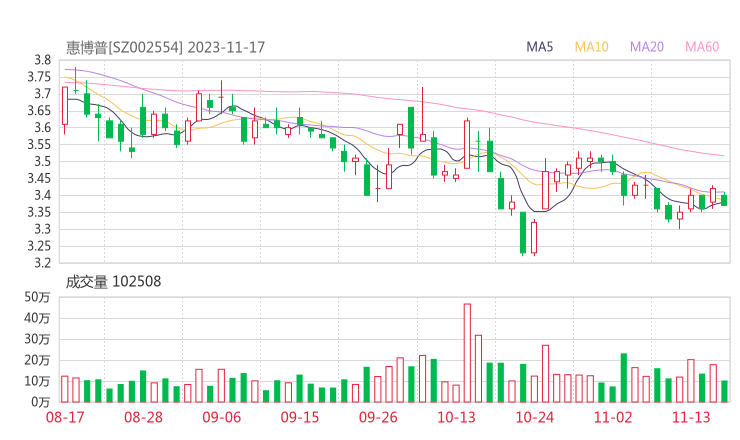The image size is (740, 440).
Task: Click the stock title 惠博普[SZ002554] 2023-11-17
Action: pos(165,47)
